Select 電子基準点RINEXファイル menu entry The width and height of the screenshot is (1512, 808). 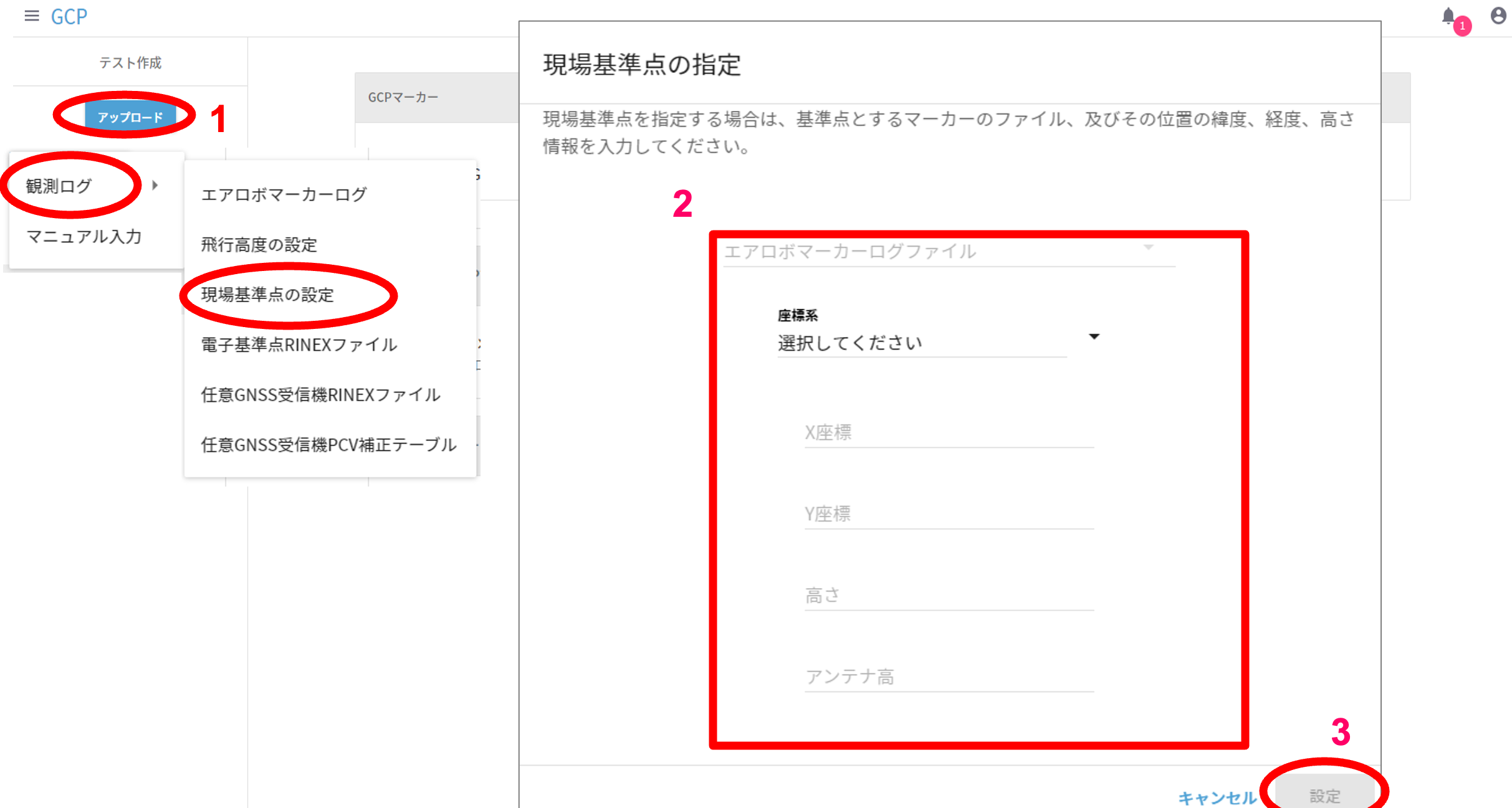point(299,345)
